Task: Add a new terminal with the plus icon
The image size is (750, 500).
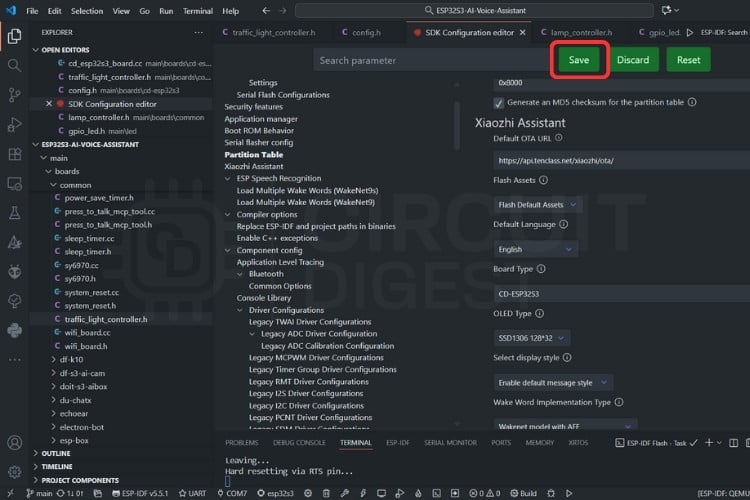Action: coord(709,443)
